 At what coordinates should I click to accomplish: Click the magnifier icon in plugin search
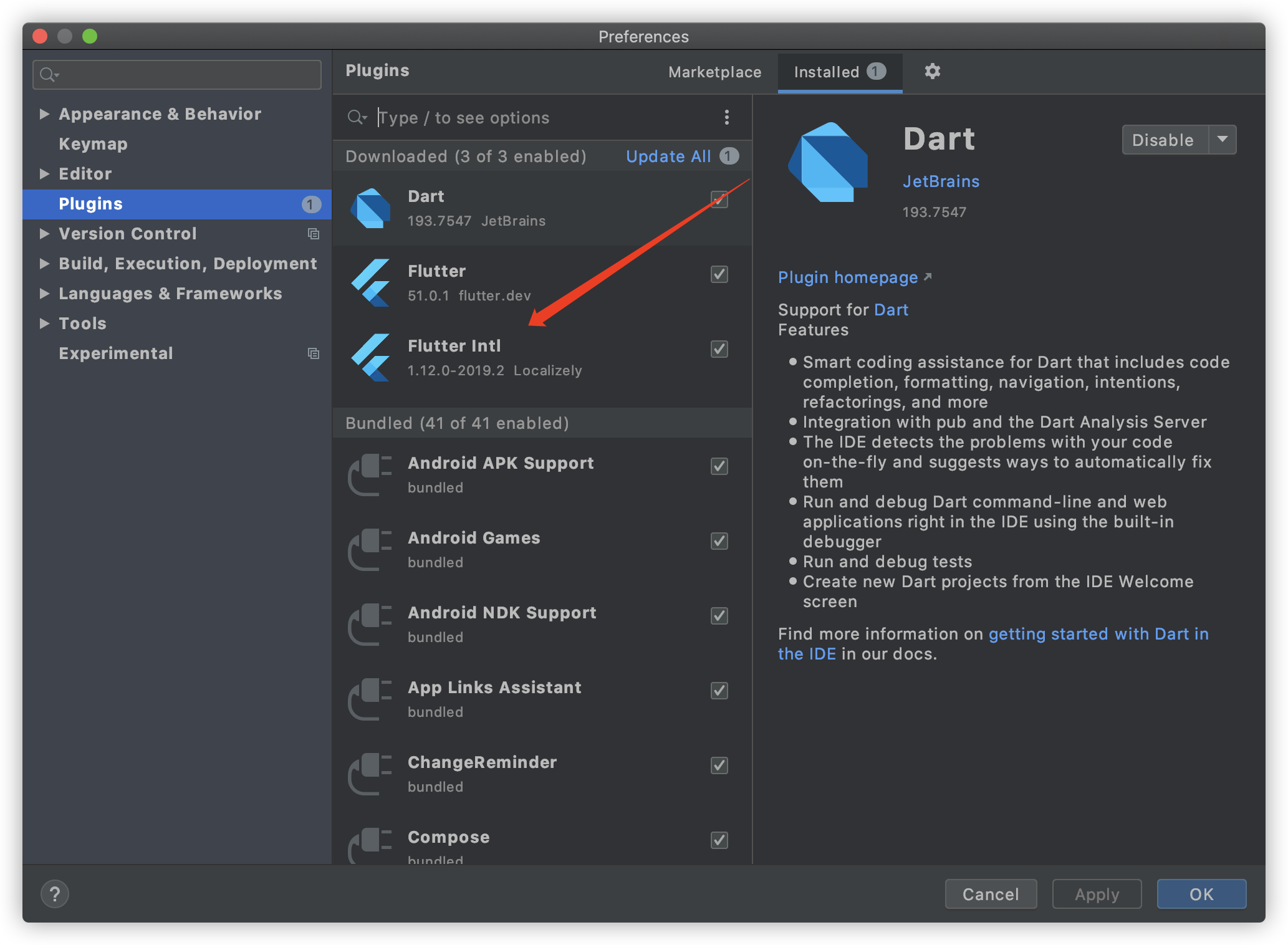357,117
